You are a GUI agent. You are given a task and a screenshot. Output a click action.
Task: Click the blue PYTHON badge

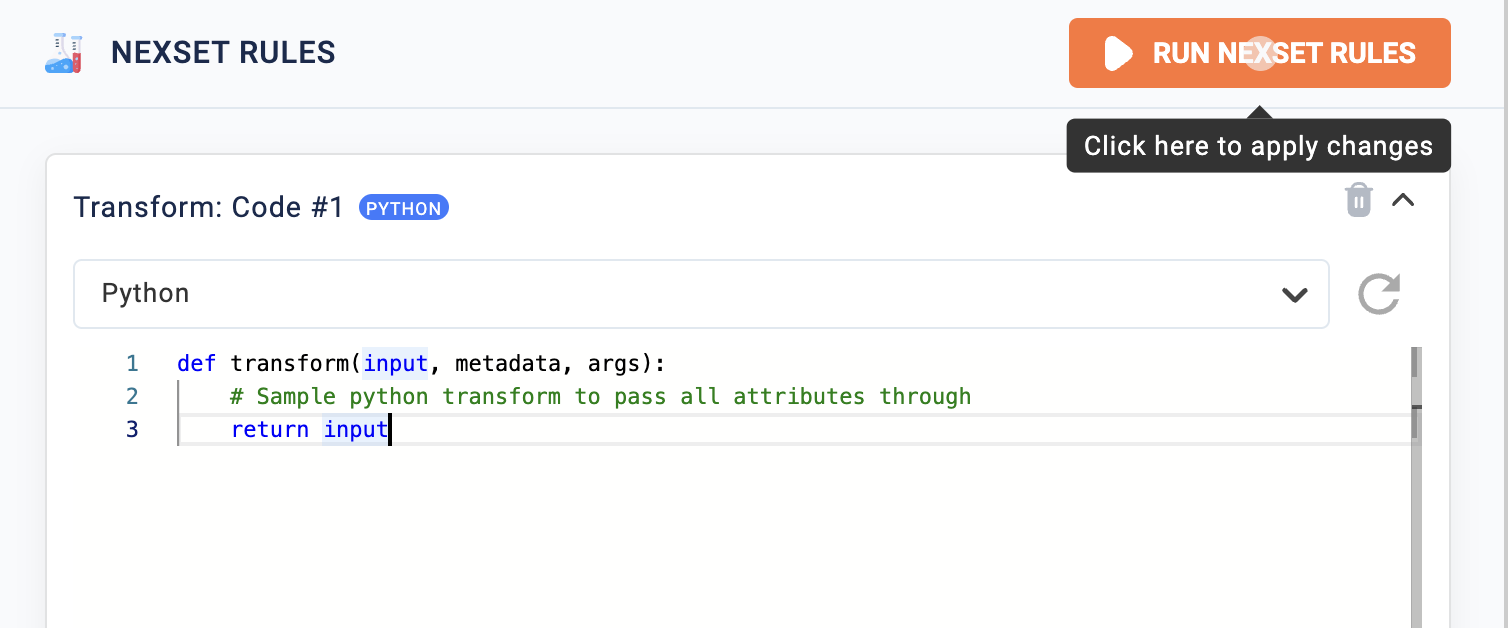404,208
